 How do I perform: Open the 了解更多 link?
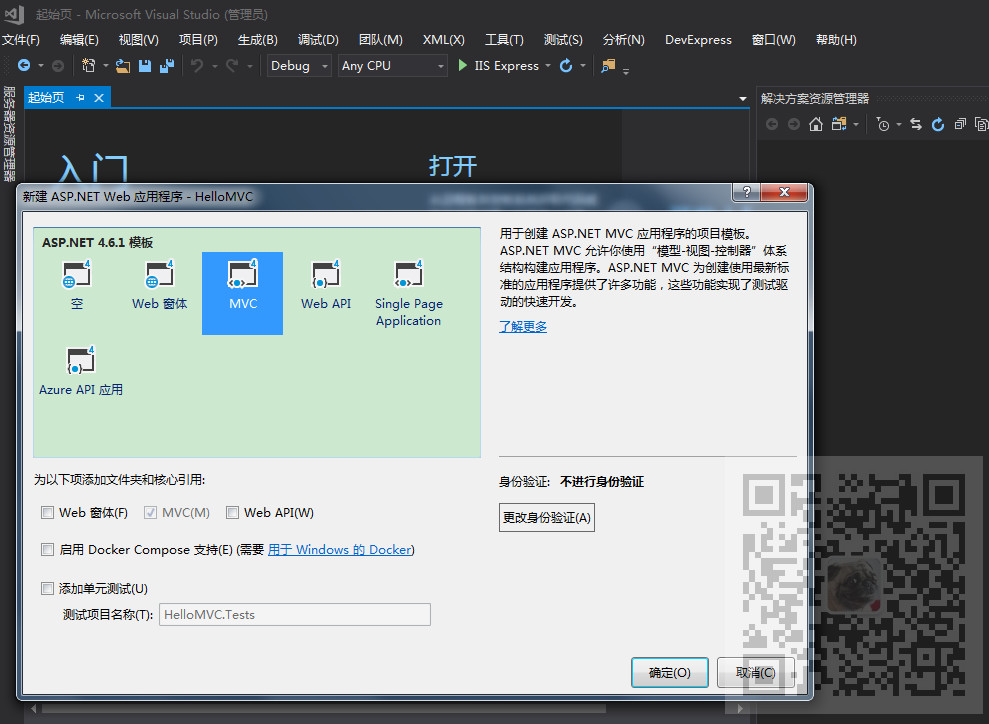click(522, 326)
